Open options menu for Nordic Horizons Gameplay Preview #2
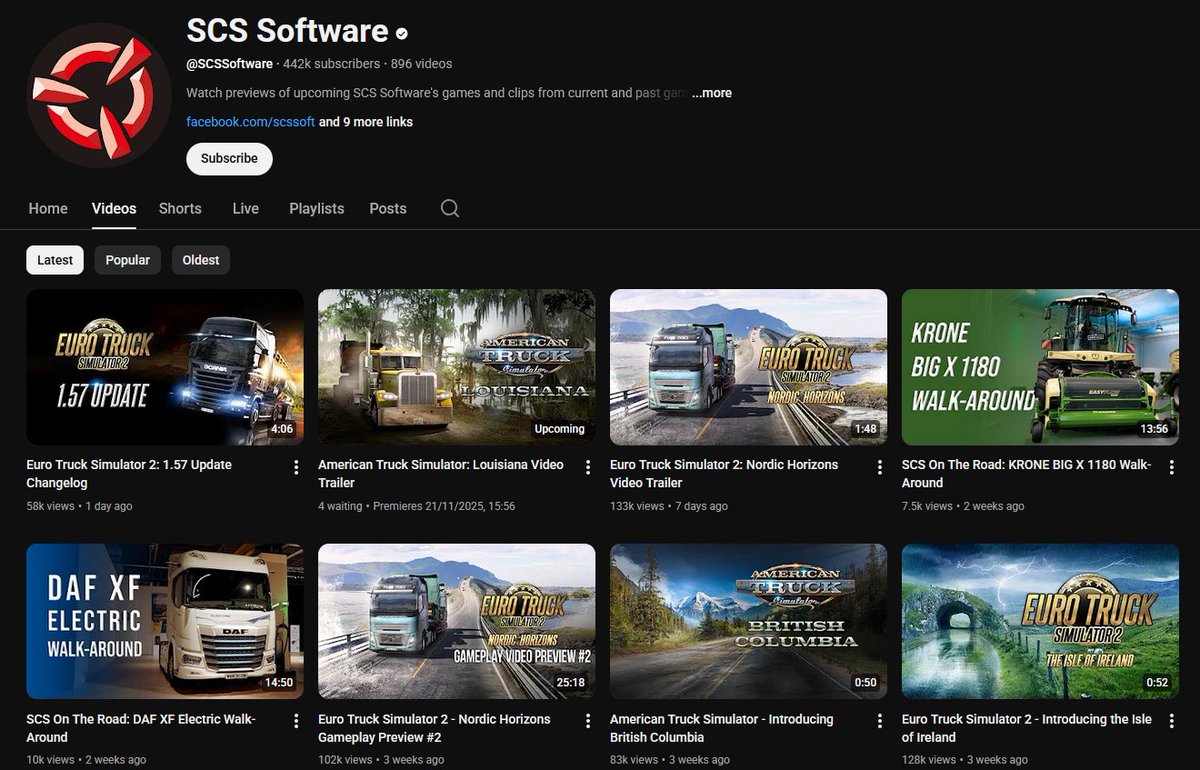Image resolution: width=1200 pixels, height=770 pixels. pyautogui.click(x=588, y=721)
